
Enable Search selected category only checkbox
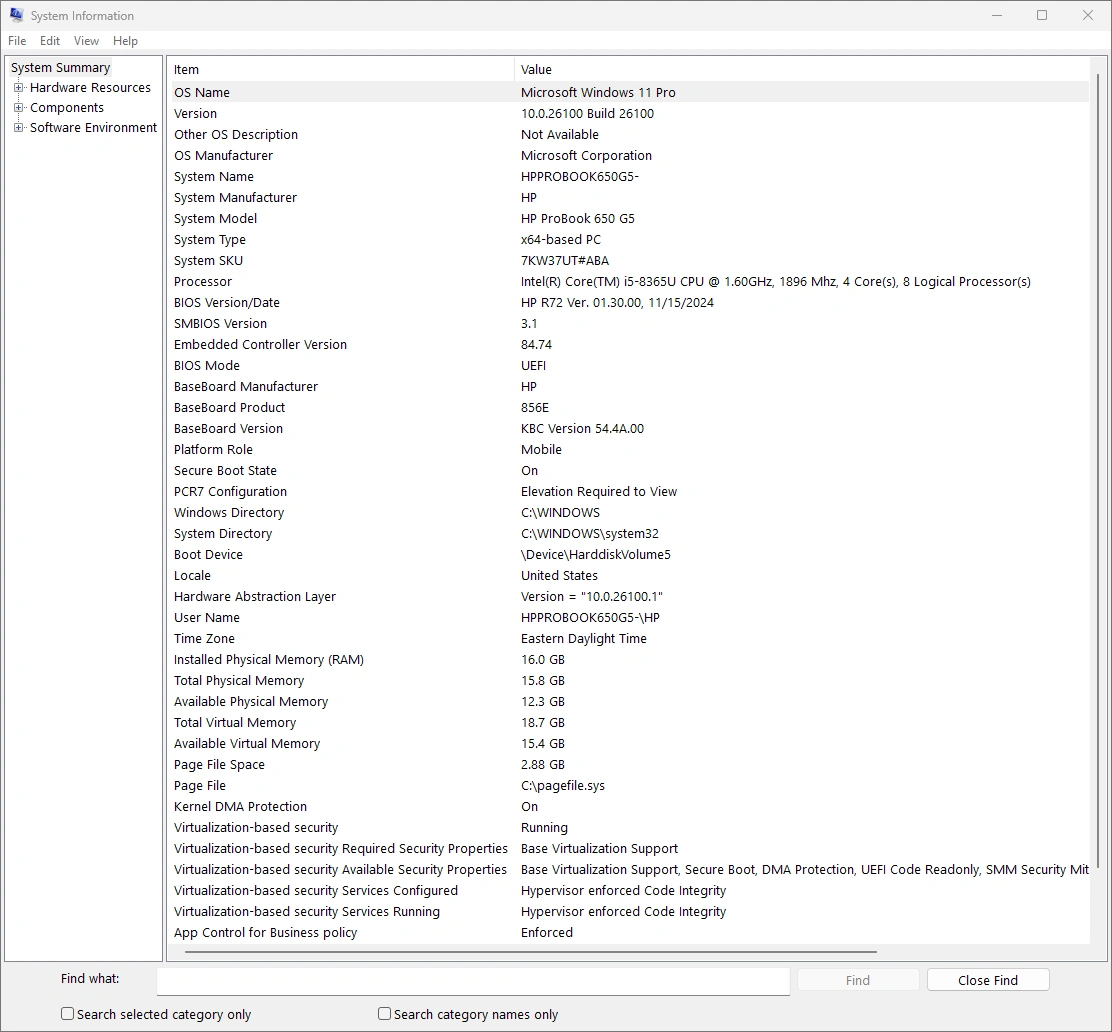[x=68, y=1013]
